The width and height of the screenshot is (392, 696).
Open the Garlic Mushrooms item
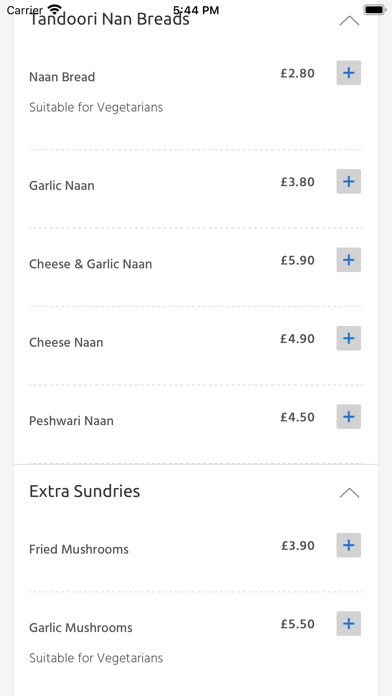pos(81,628)
